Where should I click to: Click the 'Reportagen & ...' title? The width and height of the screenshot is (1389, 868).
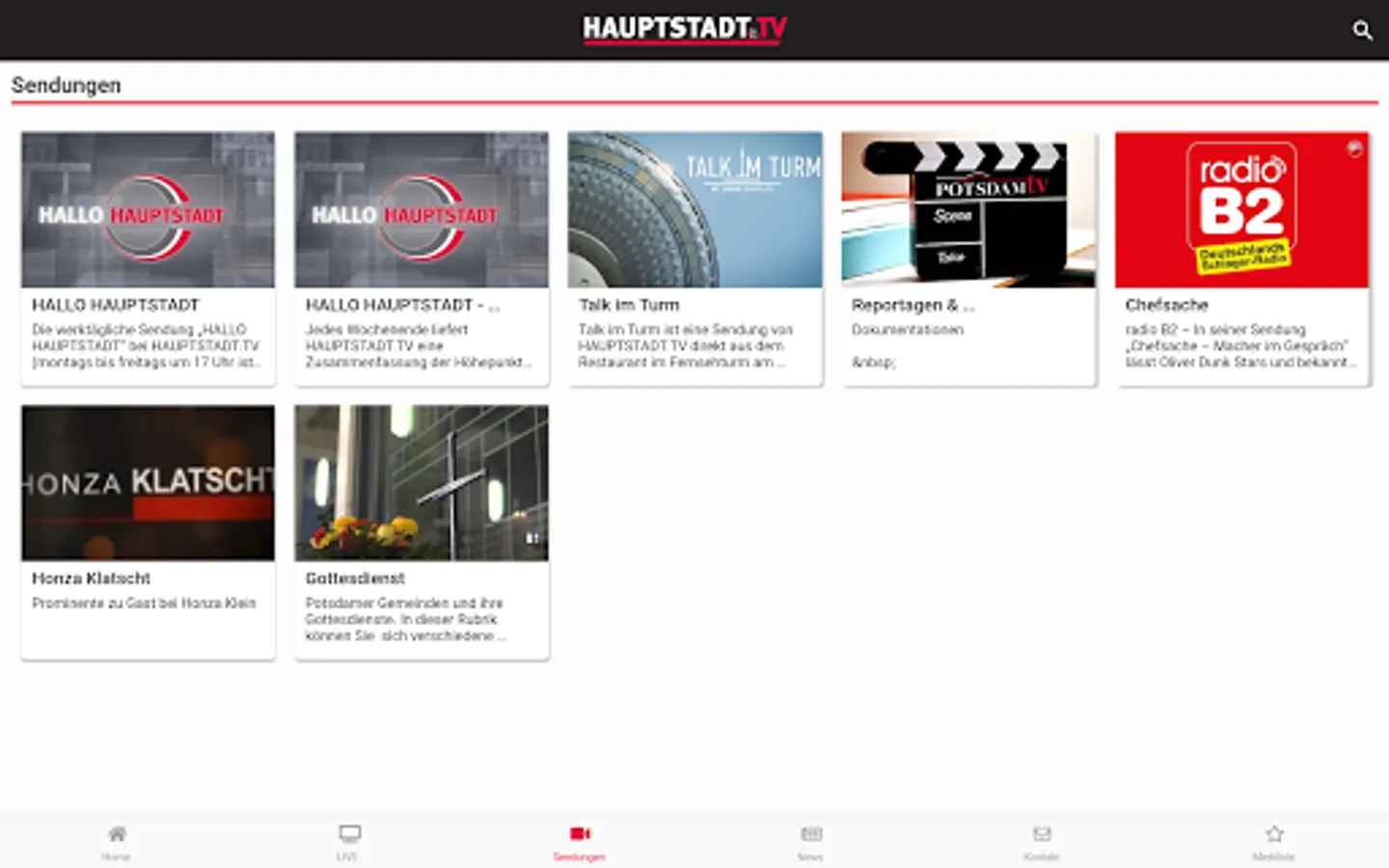coord(912,305)
